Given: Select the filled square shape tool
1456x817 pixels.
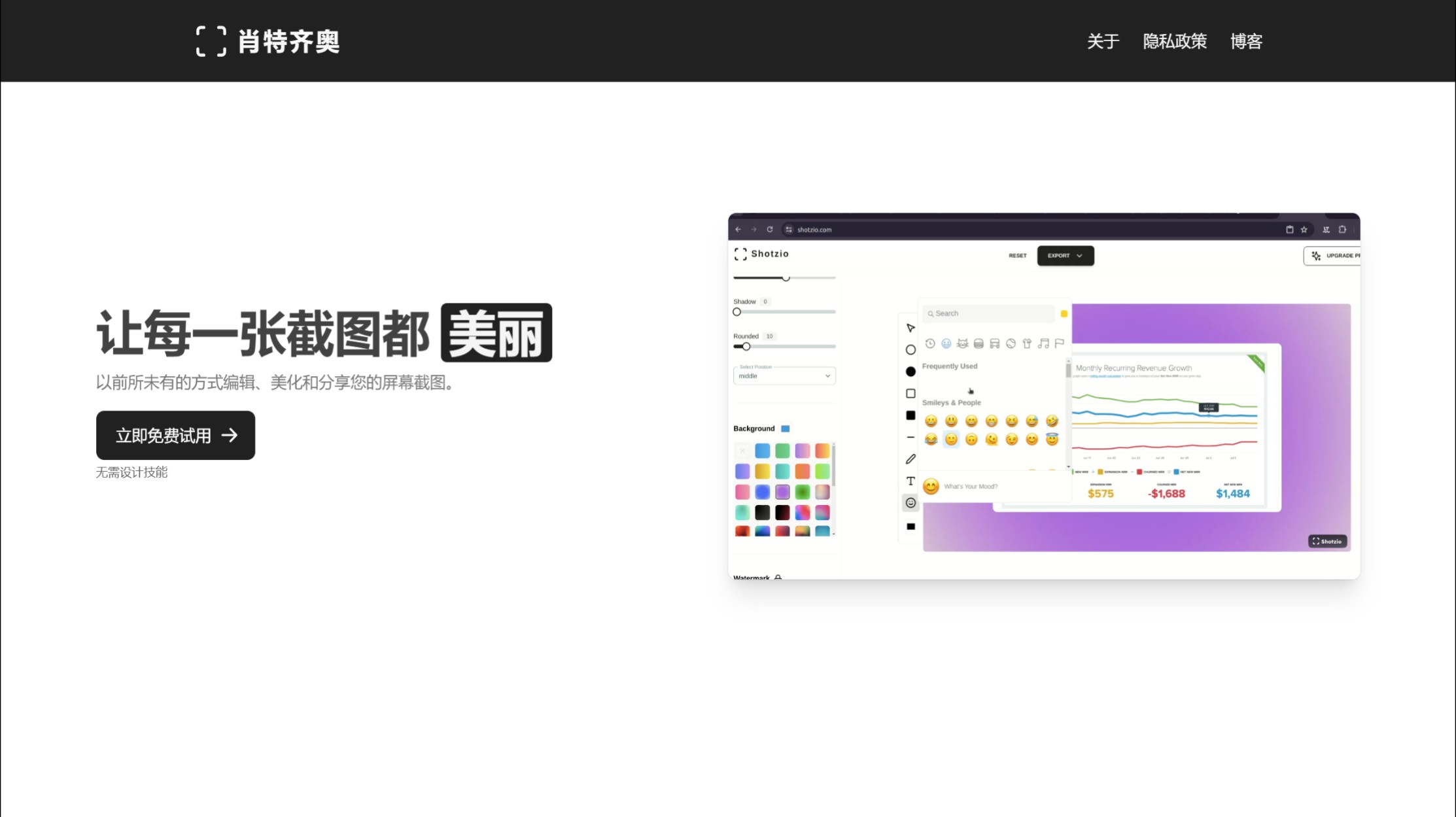Looking at the screenshot, I should click(910, 417).
